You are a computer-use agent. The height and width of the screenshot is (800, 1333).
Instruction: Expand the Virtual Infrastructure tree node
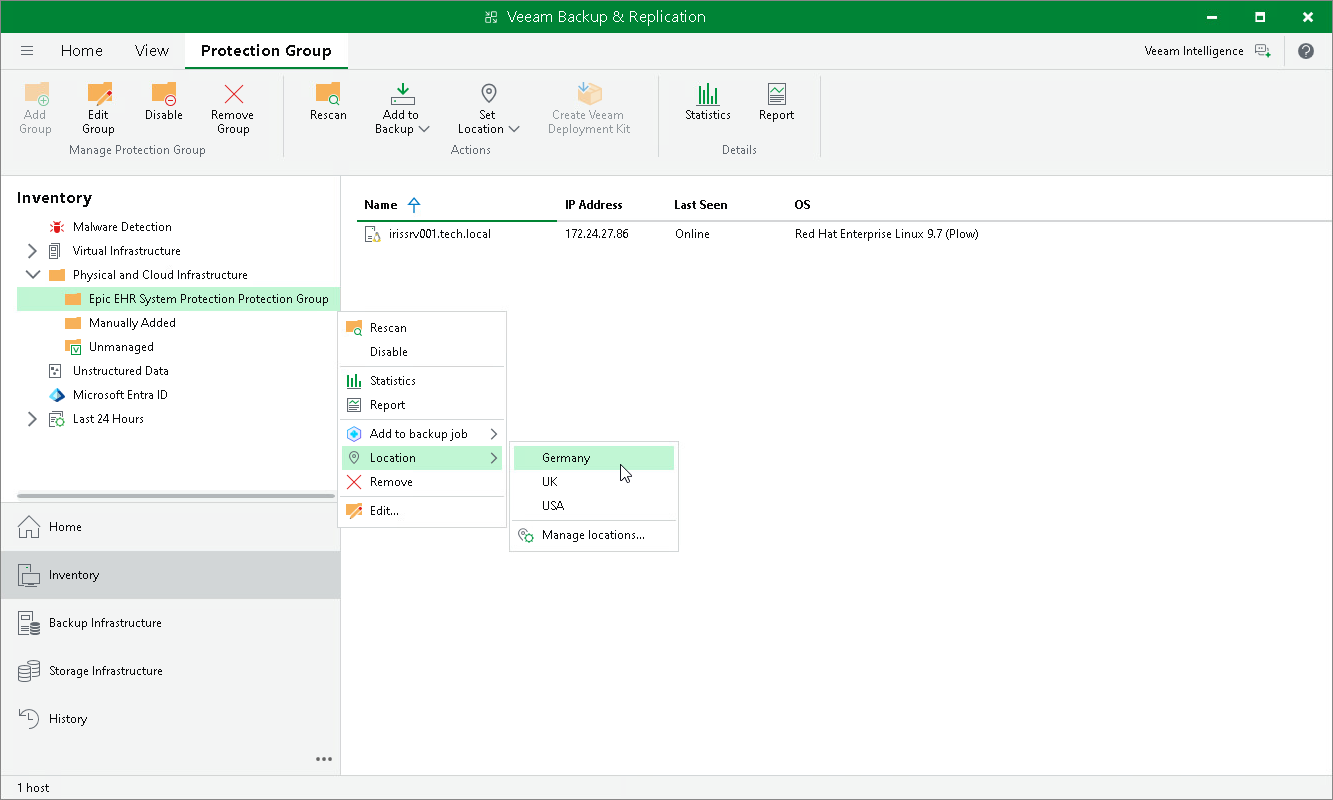[x=32, y=251]
